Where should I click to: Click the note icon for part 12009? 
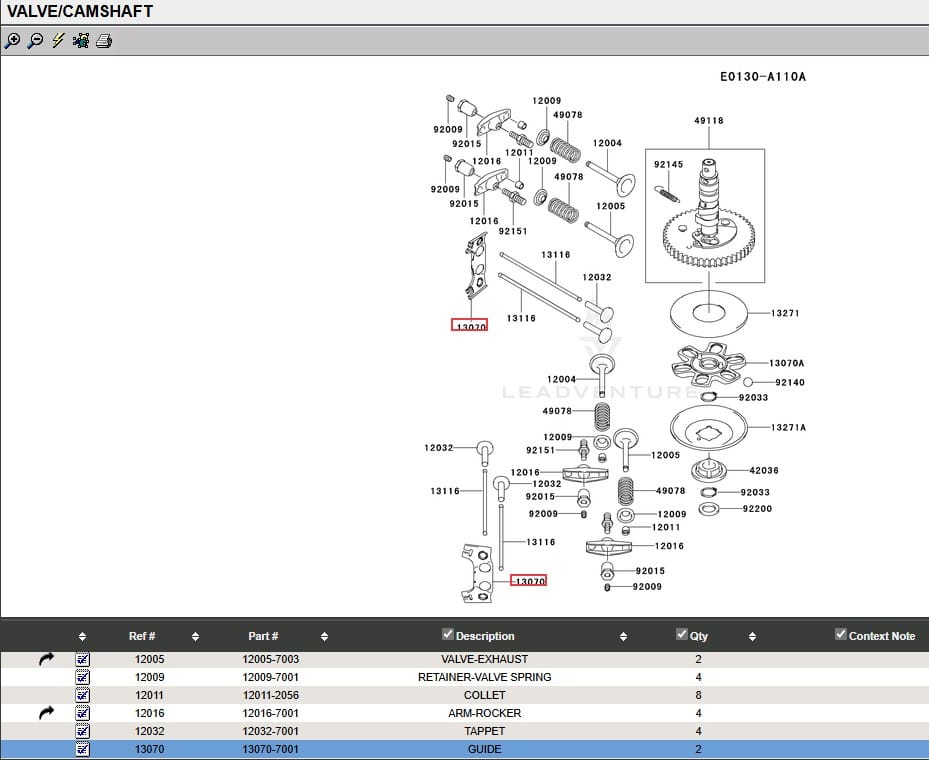[82, 677]
